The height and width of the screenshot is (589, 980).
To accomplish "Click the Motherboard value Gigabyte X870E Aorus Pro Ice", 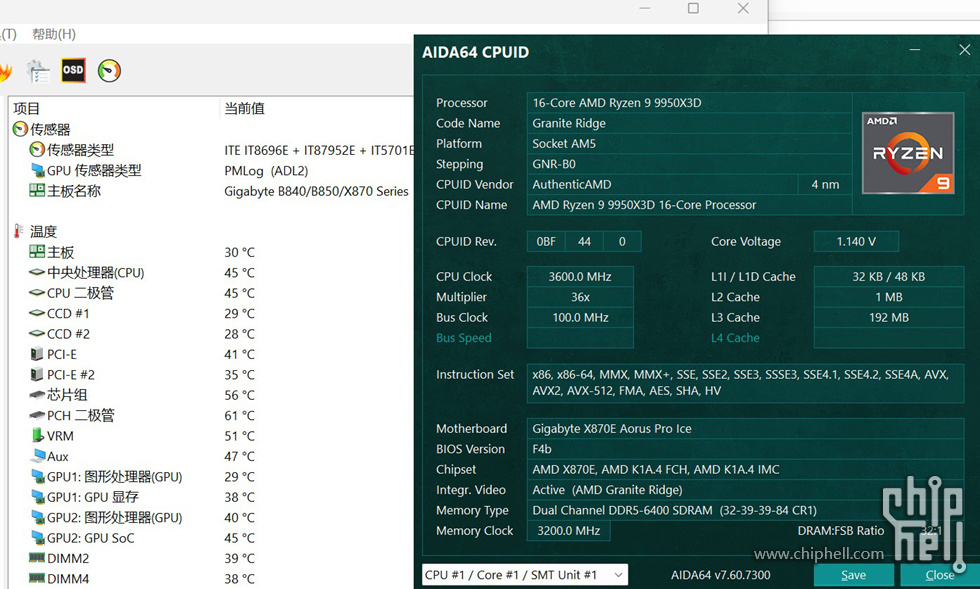I will [745, 428].
